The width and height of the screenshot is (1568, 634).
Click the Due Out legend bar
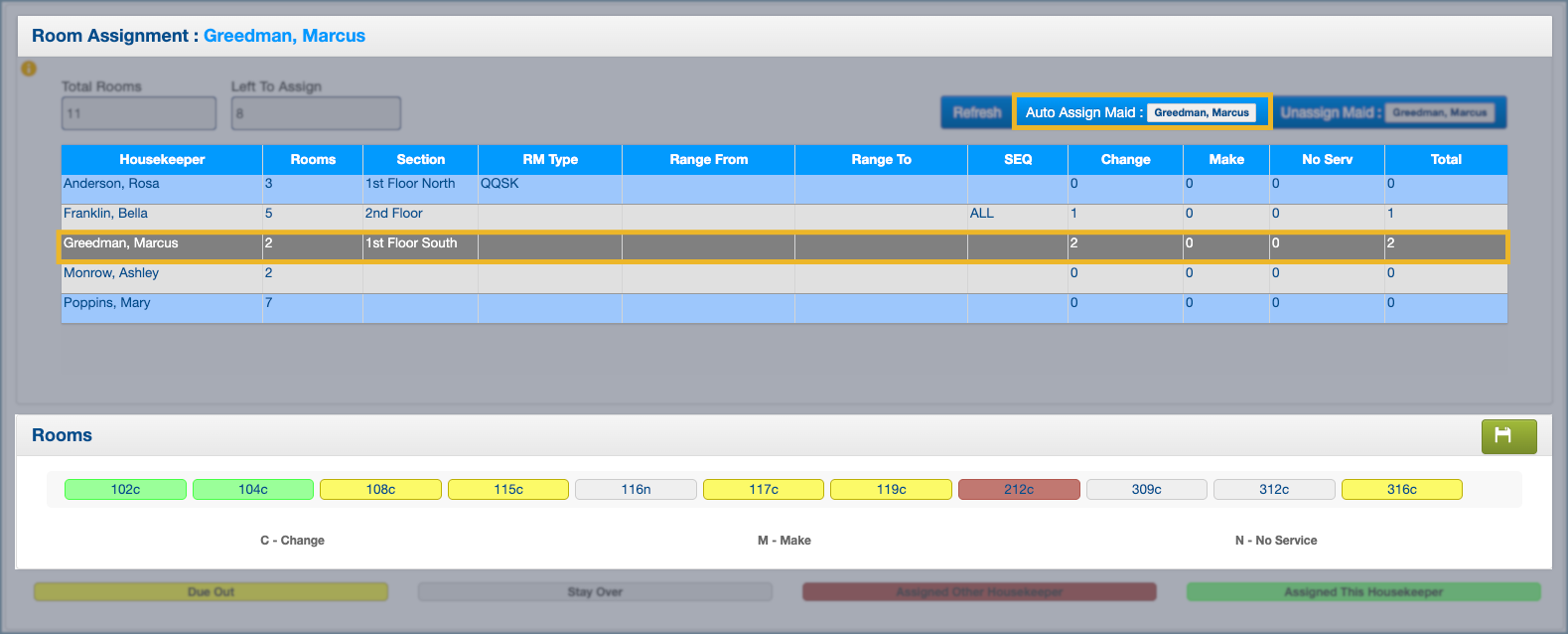pyautogui.click(x=211, y=592)
